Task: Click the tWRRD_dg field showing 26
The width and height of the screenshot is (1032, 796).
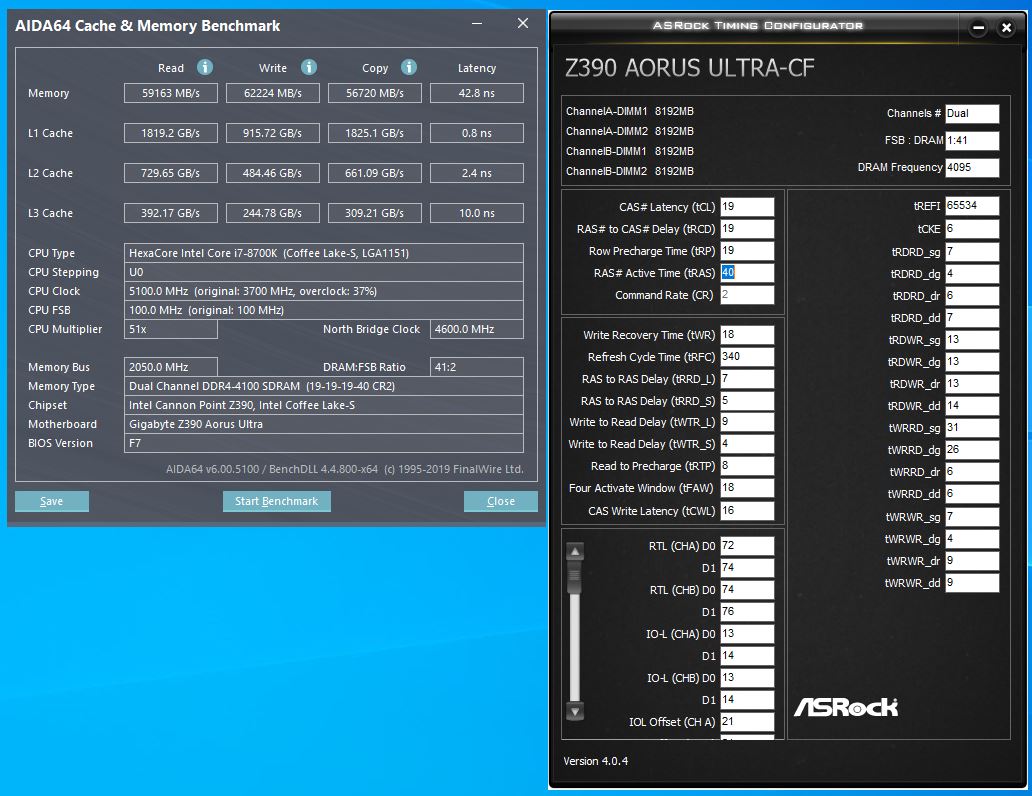Action: (x=972, y=450)
